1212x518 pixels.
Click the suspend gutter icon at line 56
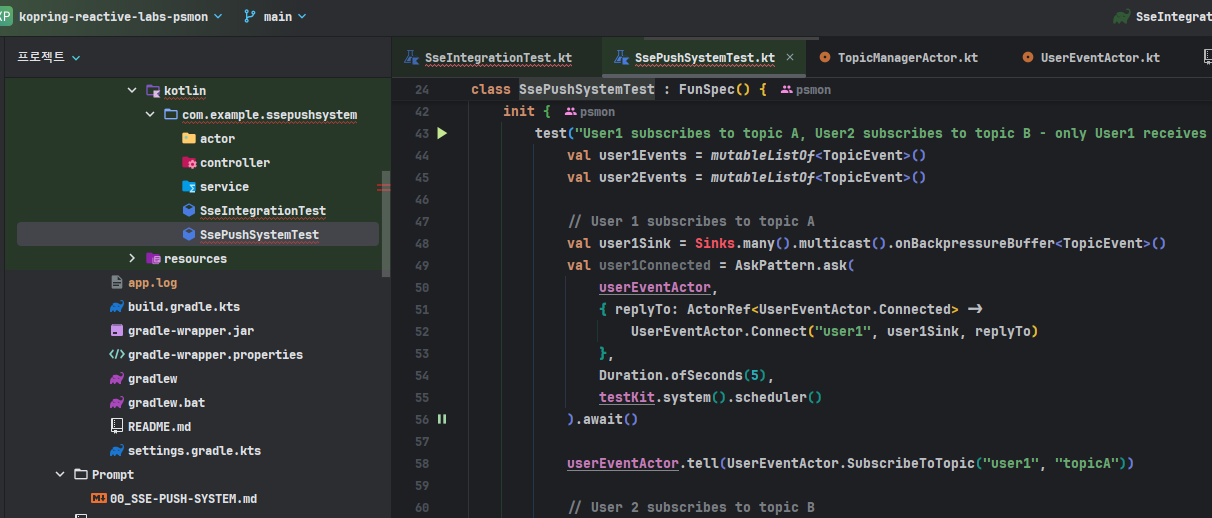coord(442,419)
